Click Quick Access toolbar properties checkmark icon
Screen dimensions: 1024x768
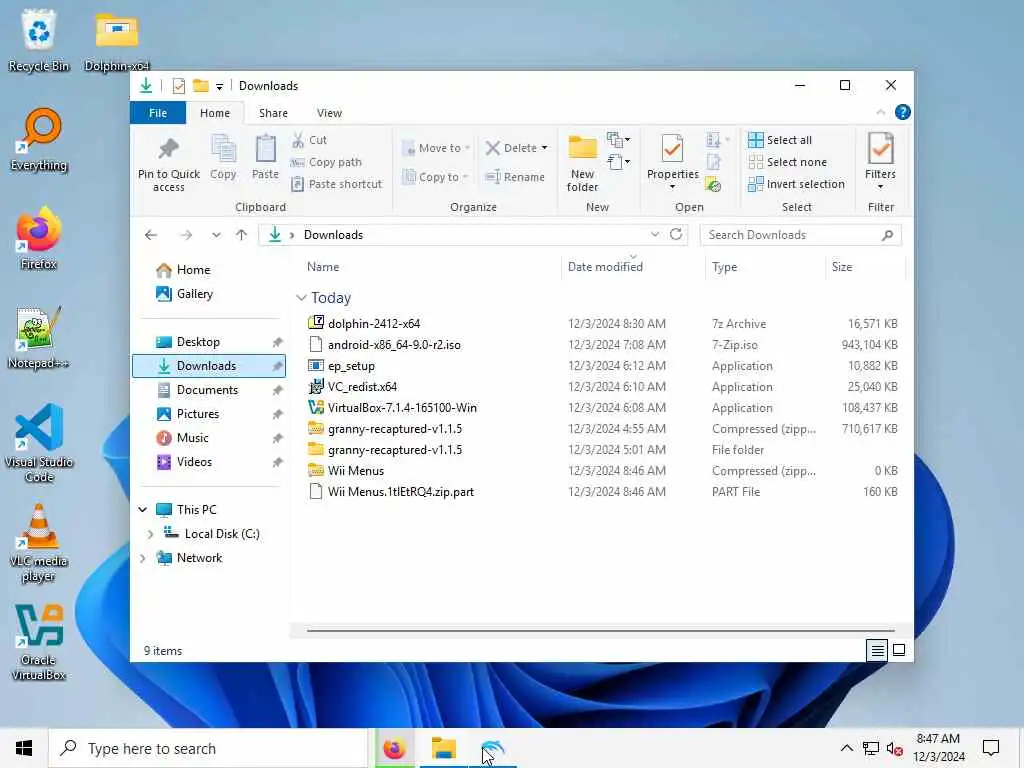(178, 86)
